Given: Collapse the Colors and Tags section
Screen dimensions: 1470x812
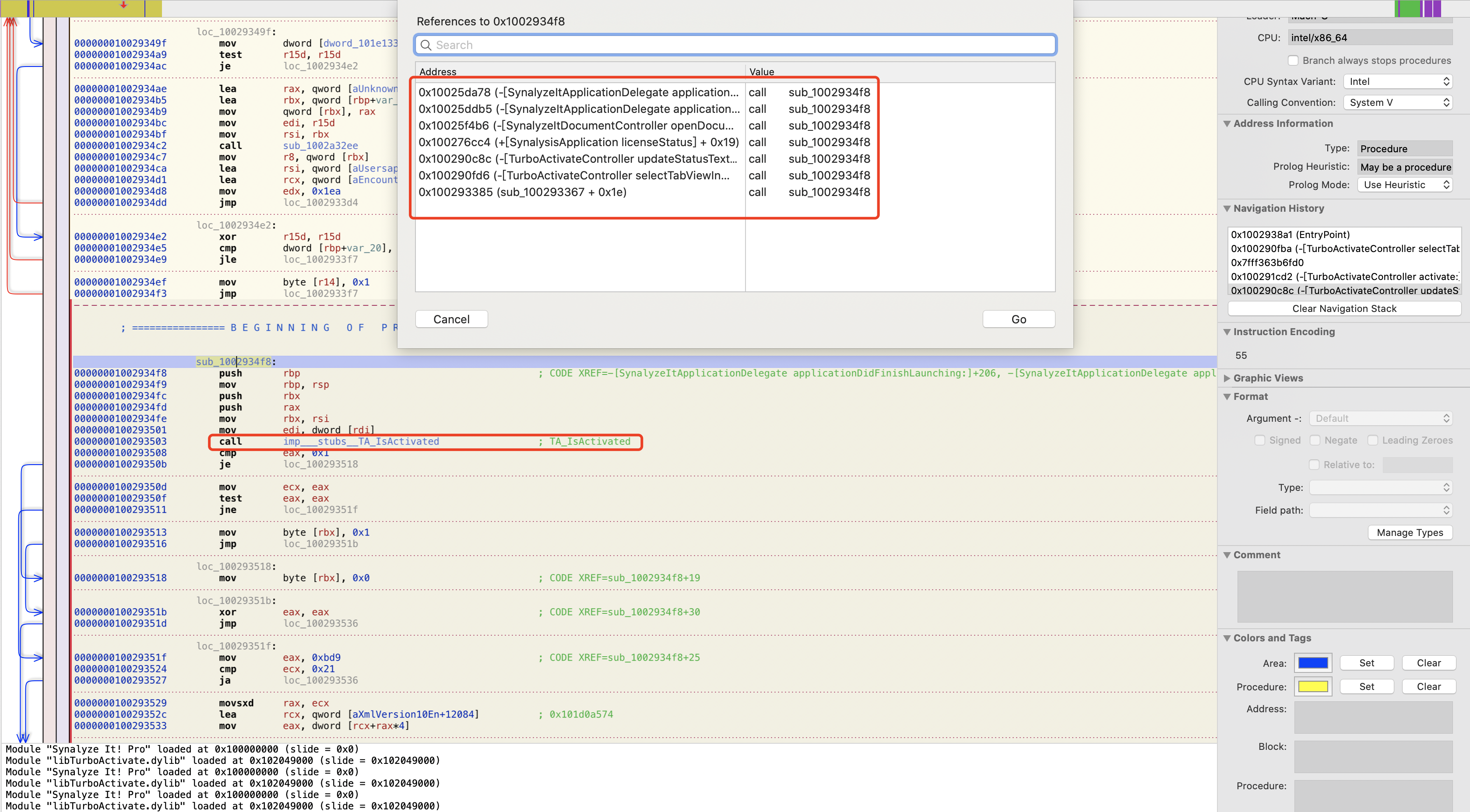Looking at the screenshot, I should point(1227,638).
